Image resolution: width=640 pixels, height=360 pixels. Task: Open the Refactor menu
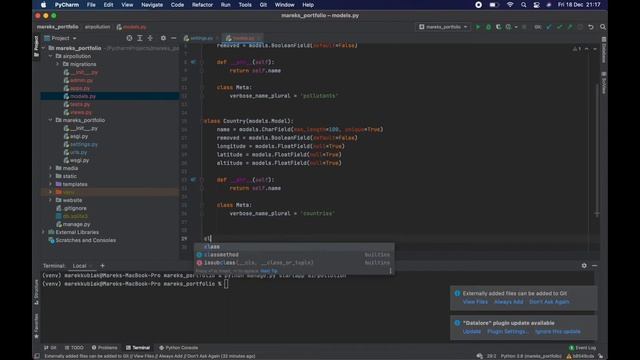tap(202, 5)
